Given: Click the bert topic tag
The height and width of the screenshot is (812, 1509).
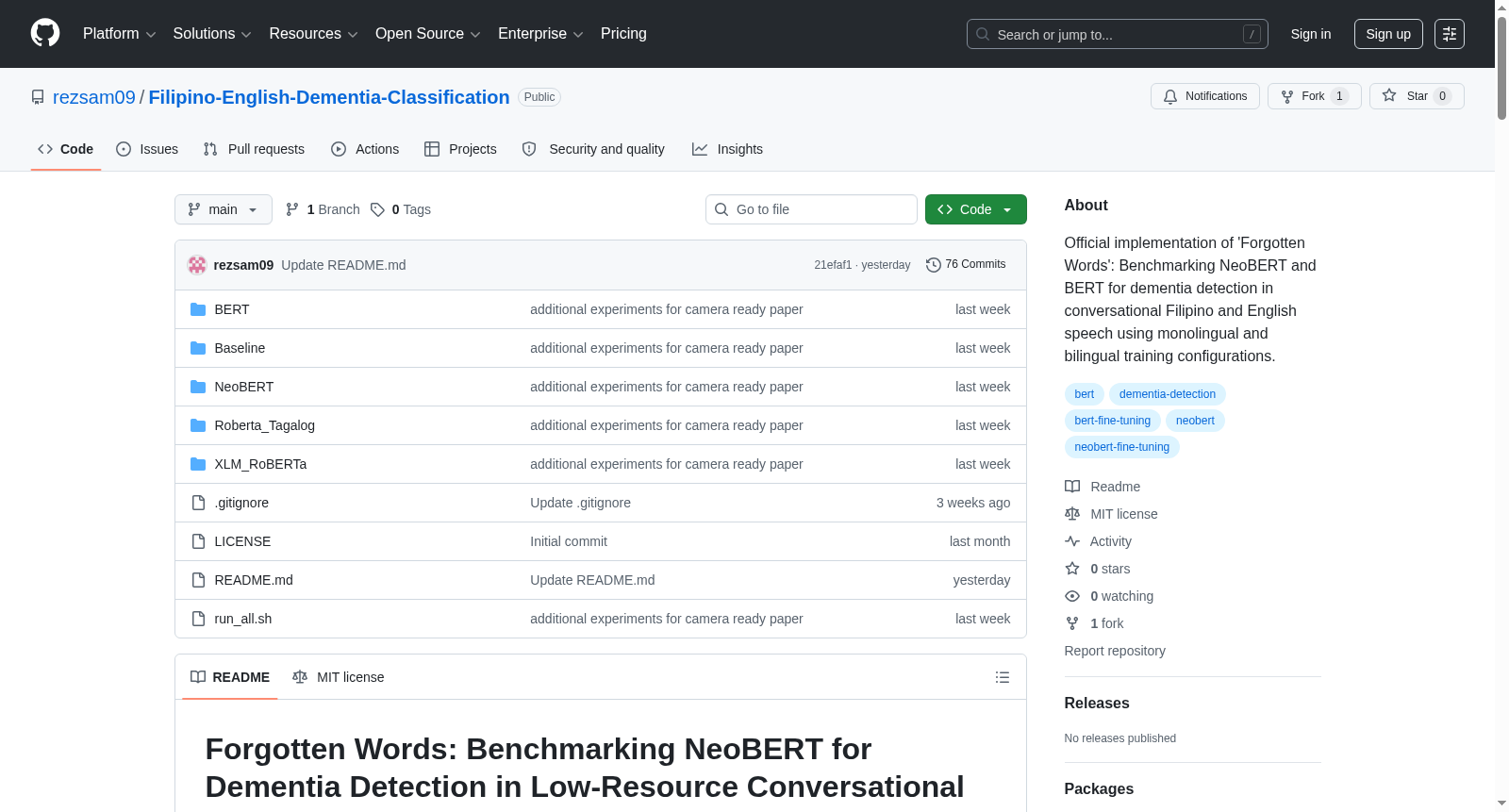Looking at the screenshot, I should [x=1085, y=394].
